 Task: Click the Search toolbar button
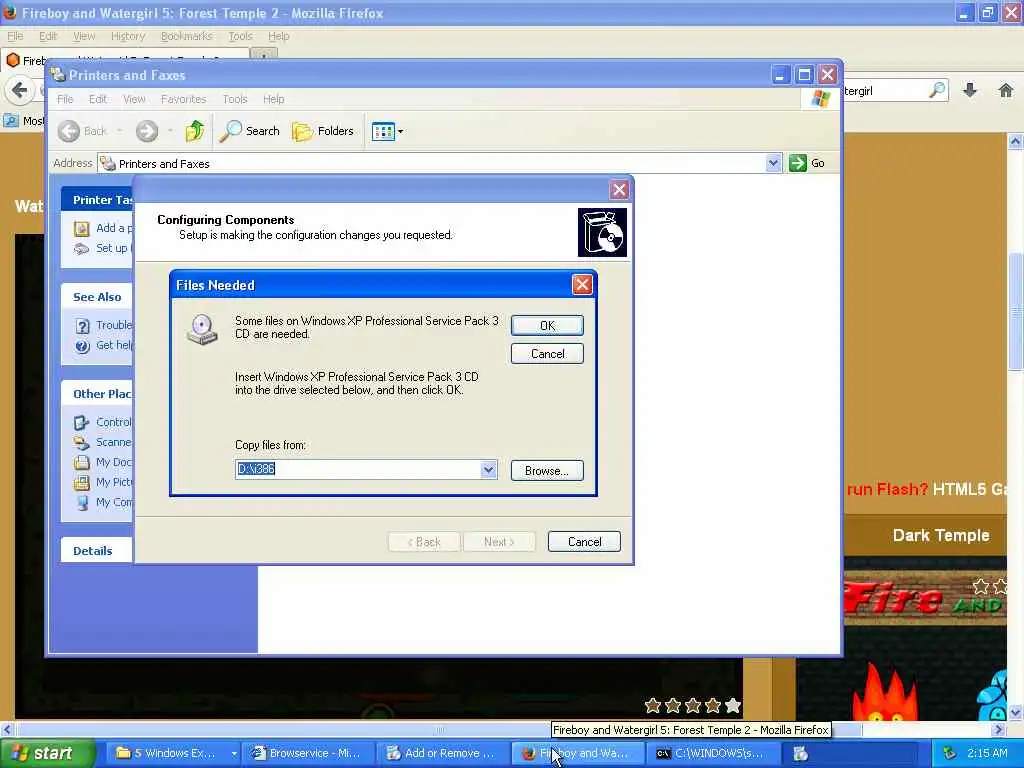pyautogui.click(x=249, y=131)
